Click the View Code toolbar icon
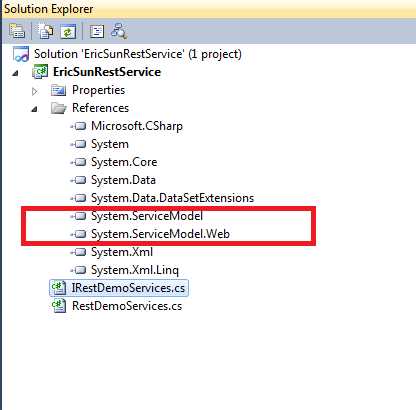 (x=97, y=32)
